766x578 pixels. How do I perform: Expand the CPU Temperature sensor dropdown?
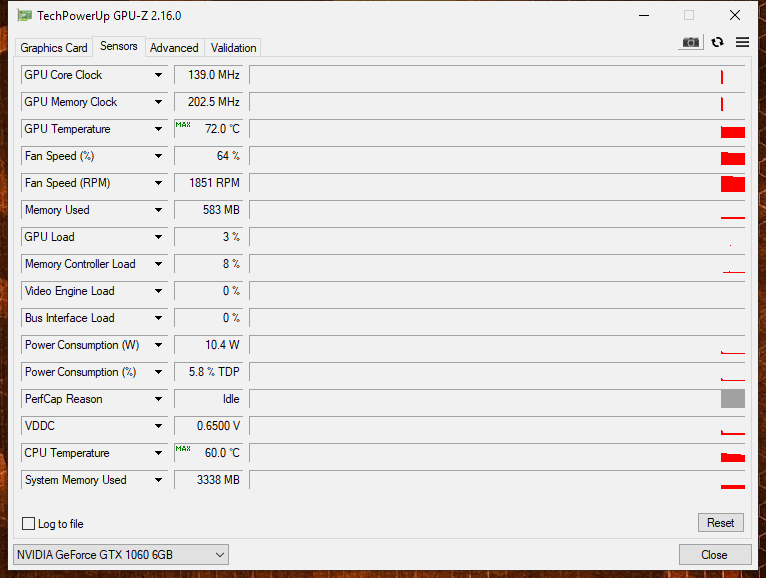pos(158,453)
